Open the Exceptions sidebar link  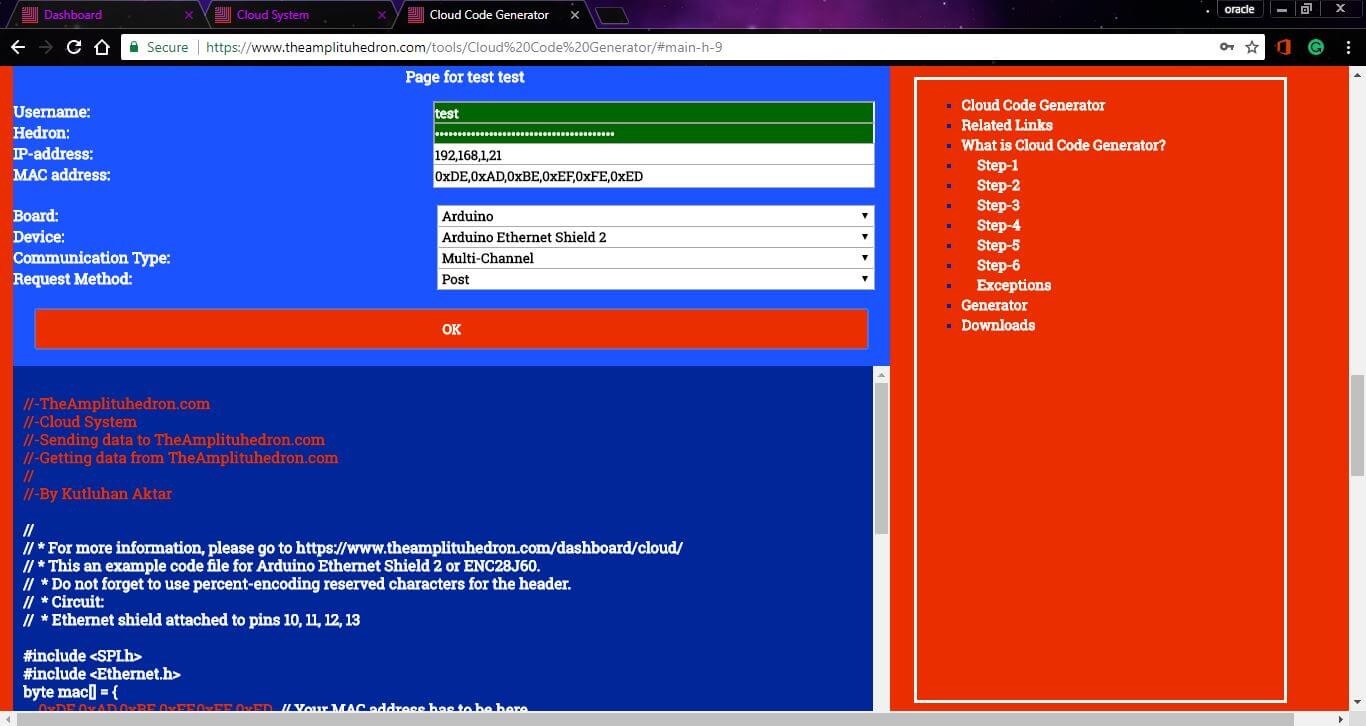pyautogui.click(x=1013, y=285)
